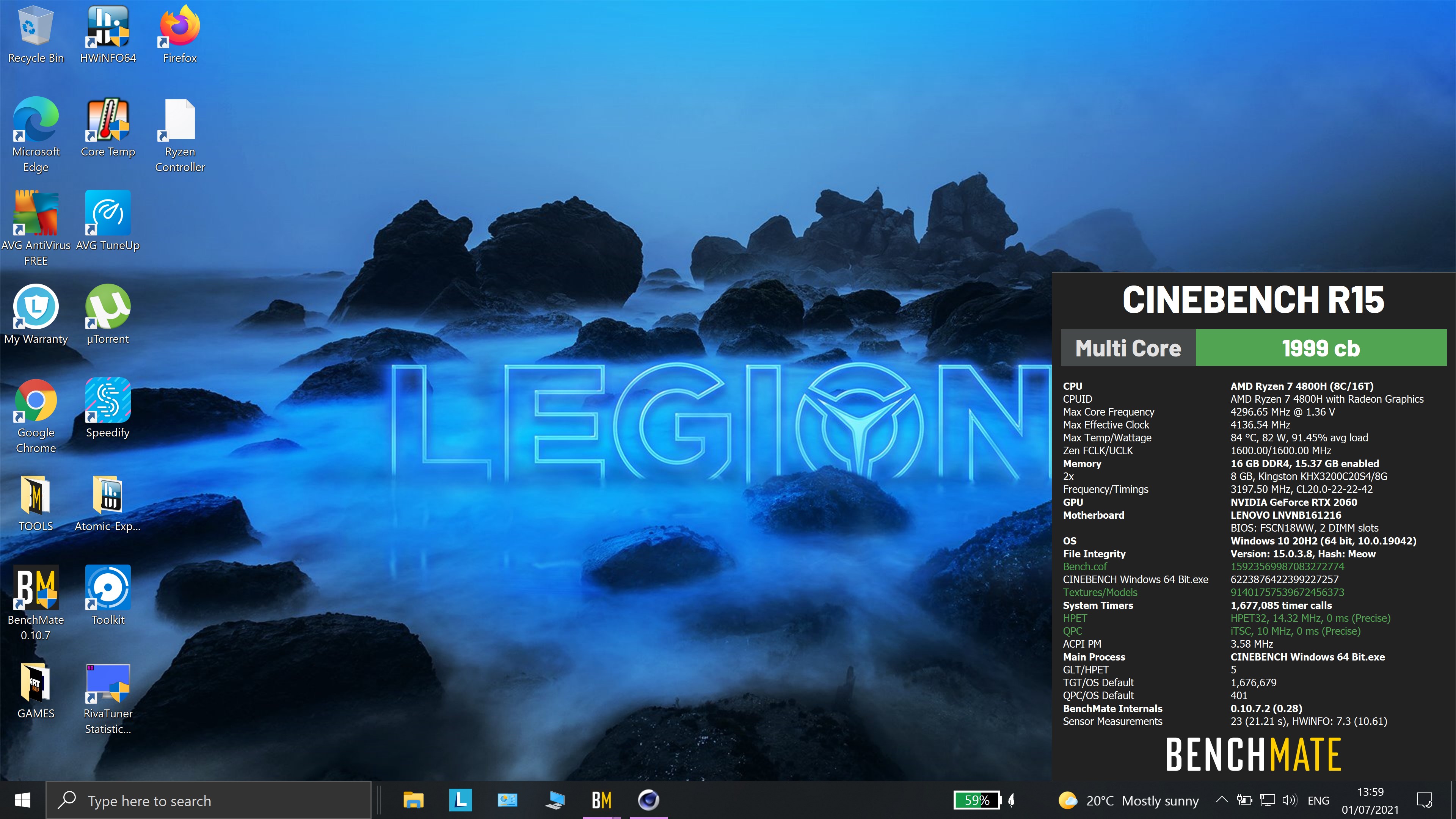The width and height of the screenshot is (1456, 819).
Task: Launch HWiNFO64 from the desktop
Action: [x=107, y=34]
